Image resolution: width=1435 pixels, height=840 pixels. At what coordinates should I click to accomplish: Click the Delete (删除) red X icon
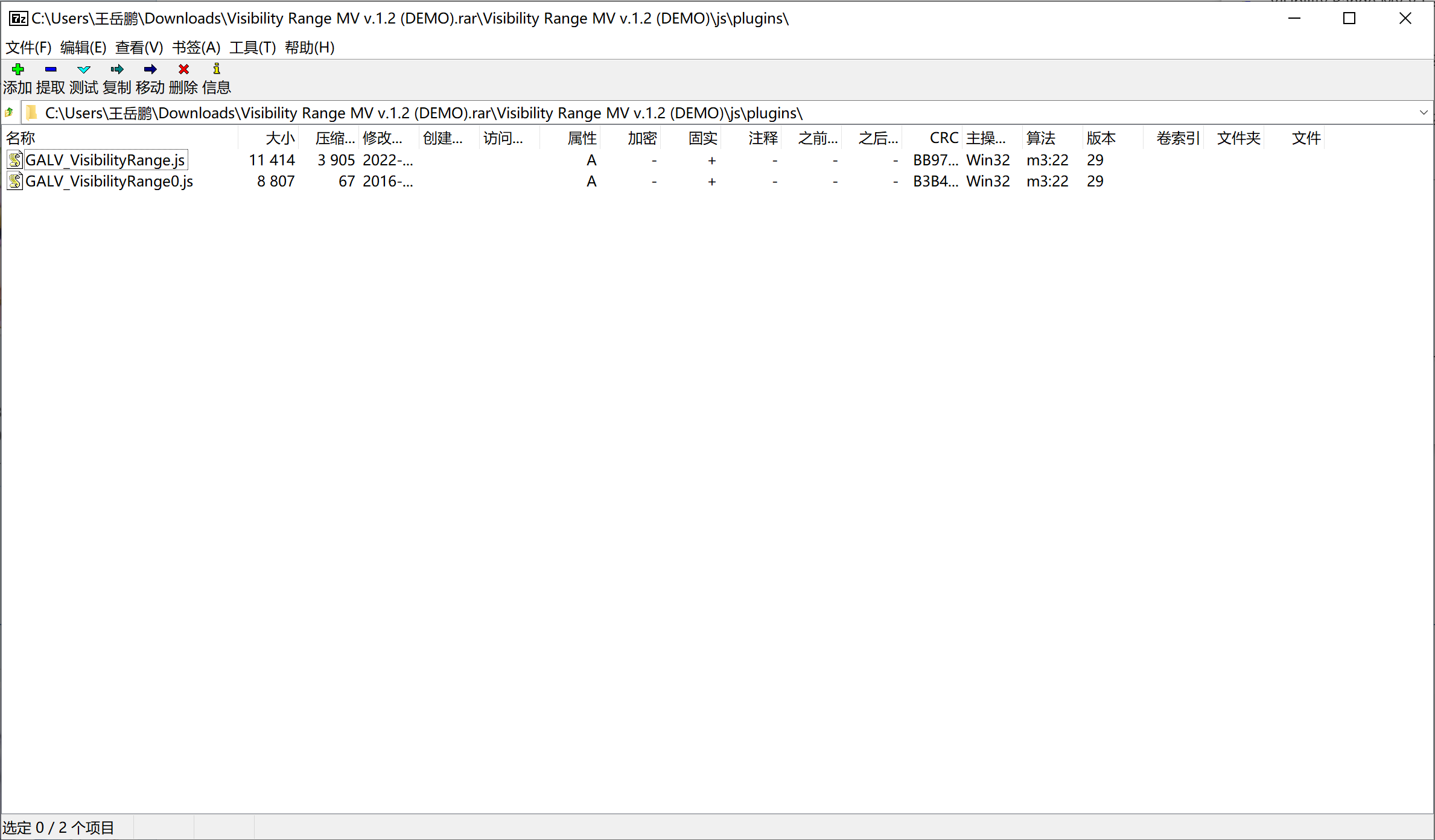[x=183, y=69]
